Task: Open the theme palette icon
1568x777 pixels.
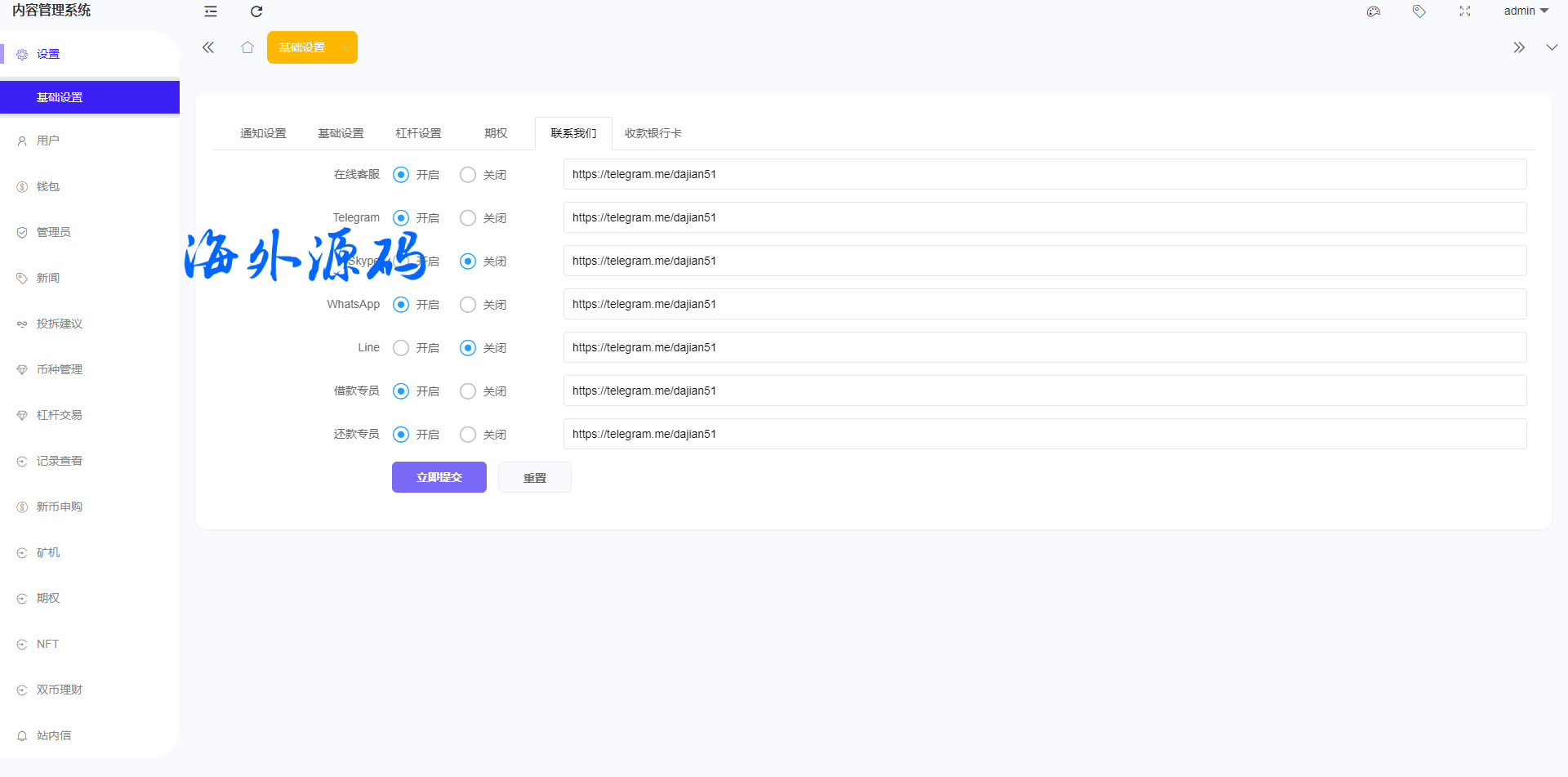Action: 1374,11
